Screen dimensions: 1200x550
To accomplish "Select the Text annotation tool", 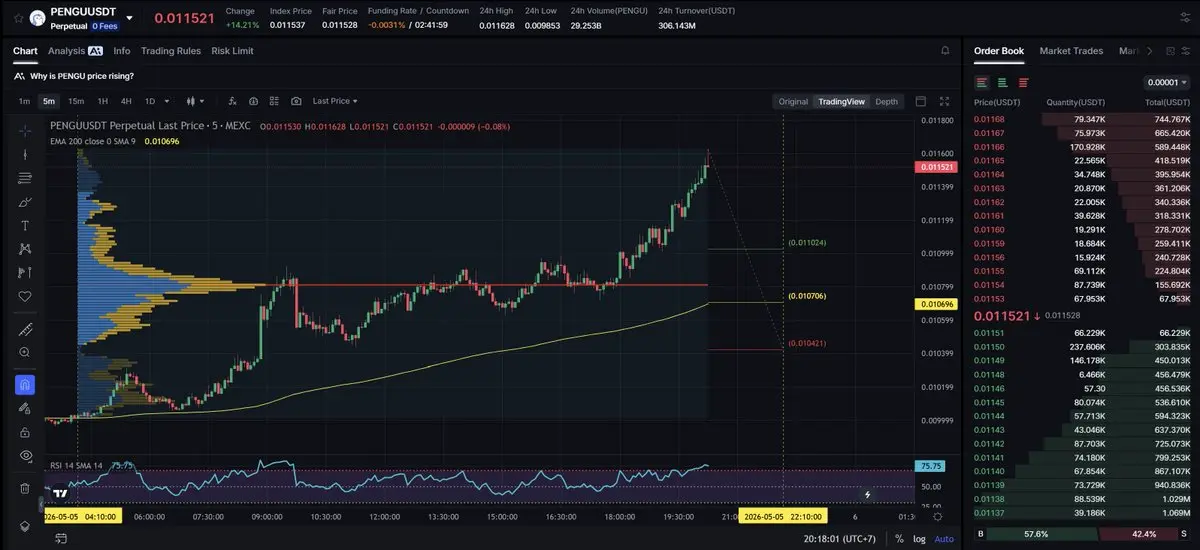I will tap(25, 225).
